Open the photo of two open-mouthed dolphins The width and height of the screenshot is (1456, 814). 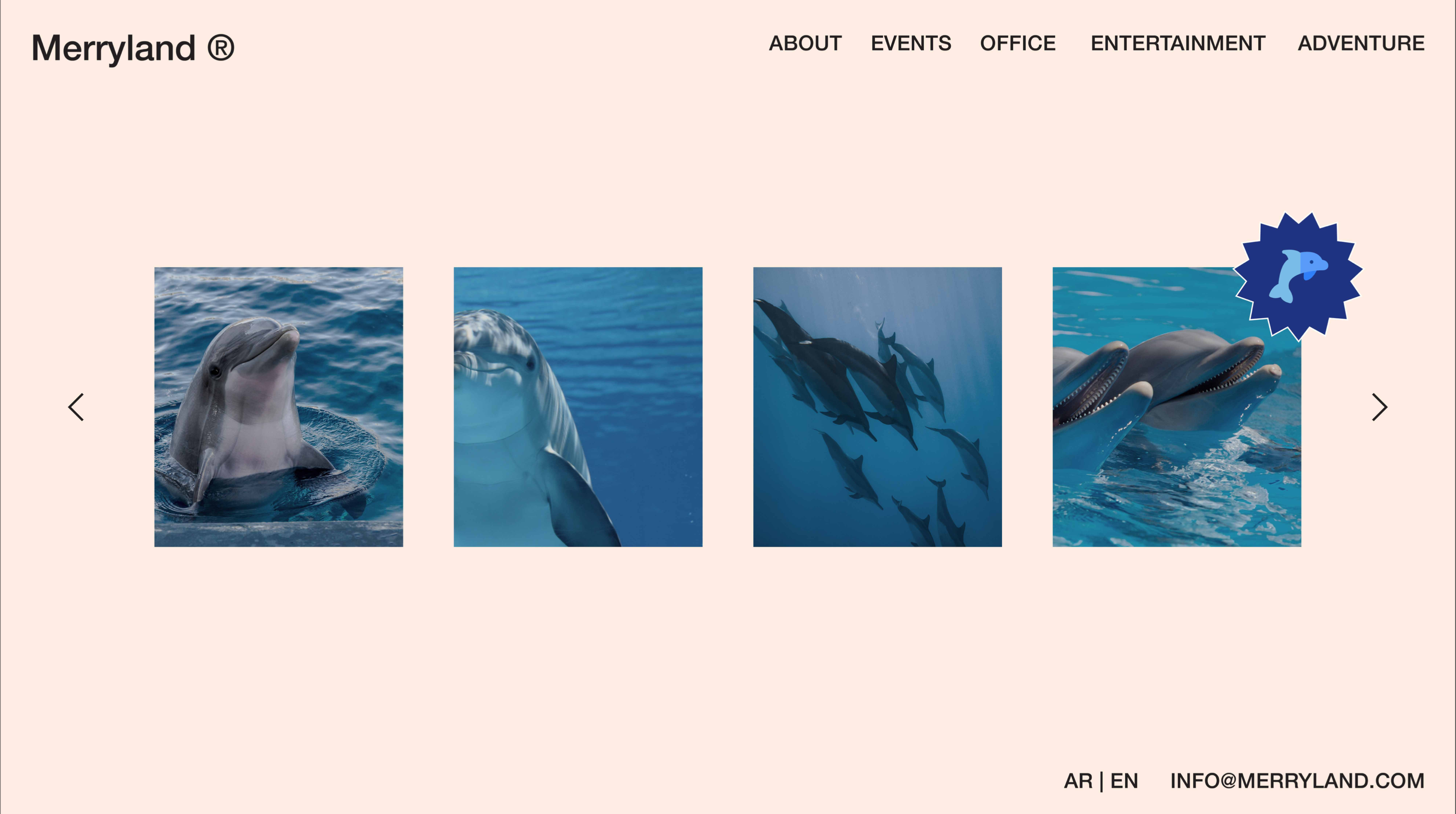click(x=1177, y=407)
